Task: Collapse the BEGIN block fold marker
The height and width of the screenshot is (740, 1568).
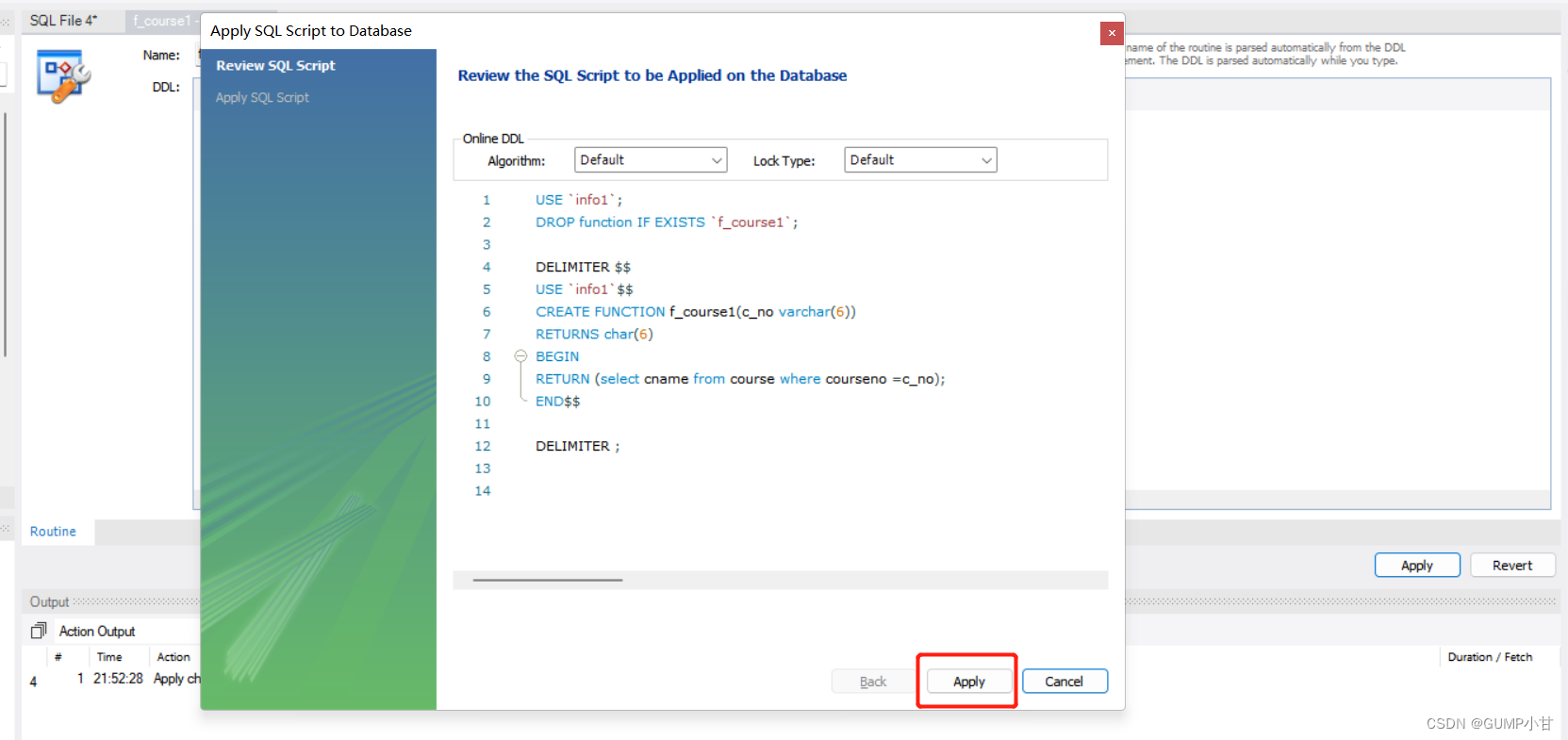Action: (520, 356)
